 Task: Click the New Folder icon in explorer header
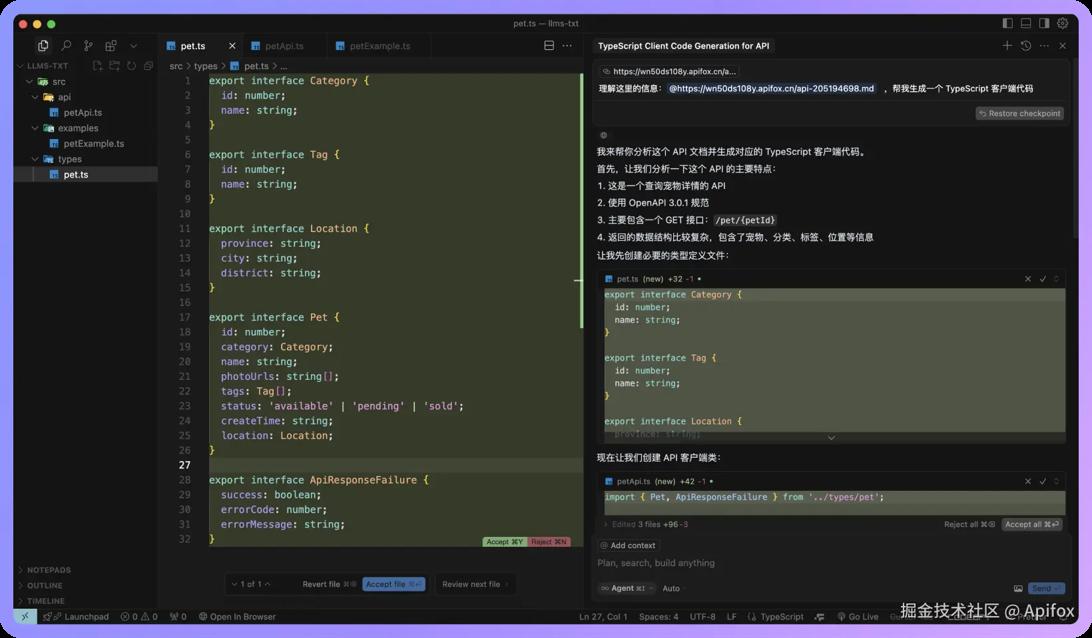click(x=114, y=65)
